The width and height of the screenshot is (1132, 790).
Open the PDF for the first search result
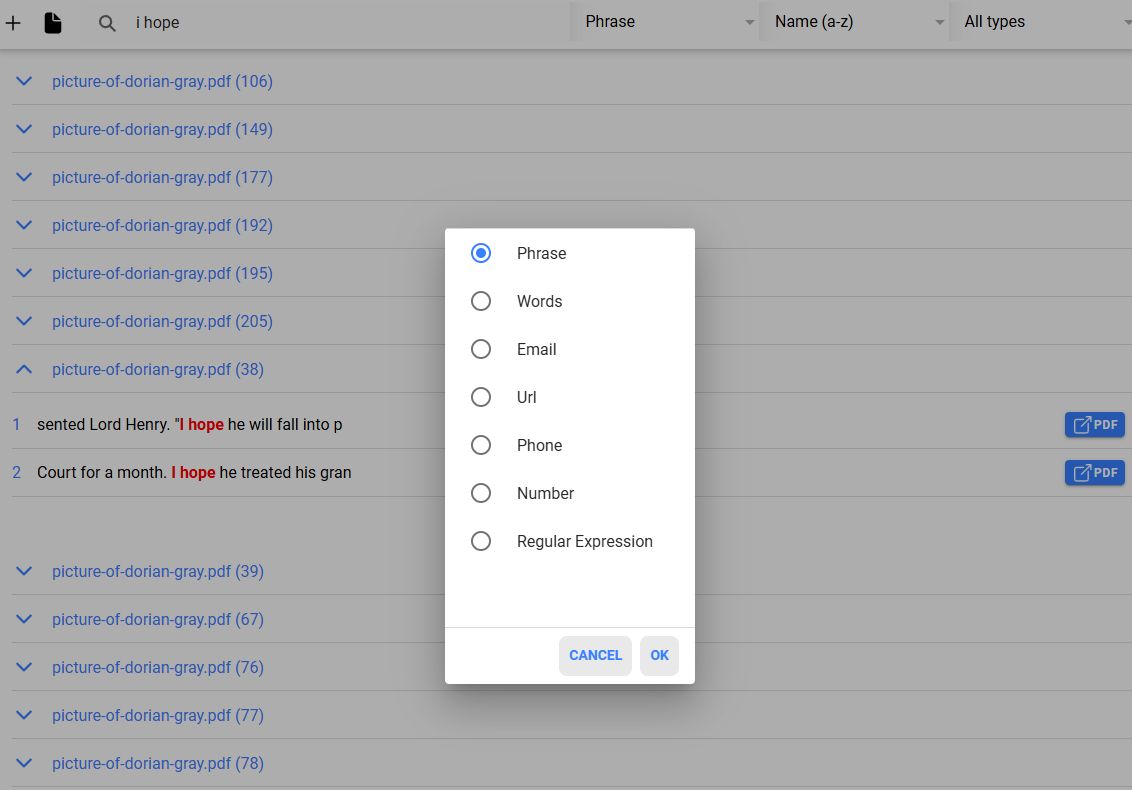1094,424
